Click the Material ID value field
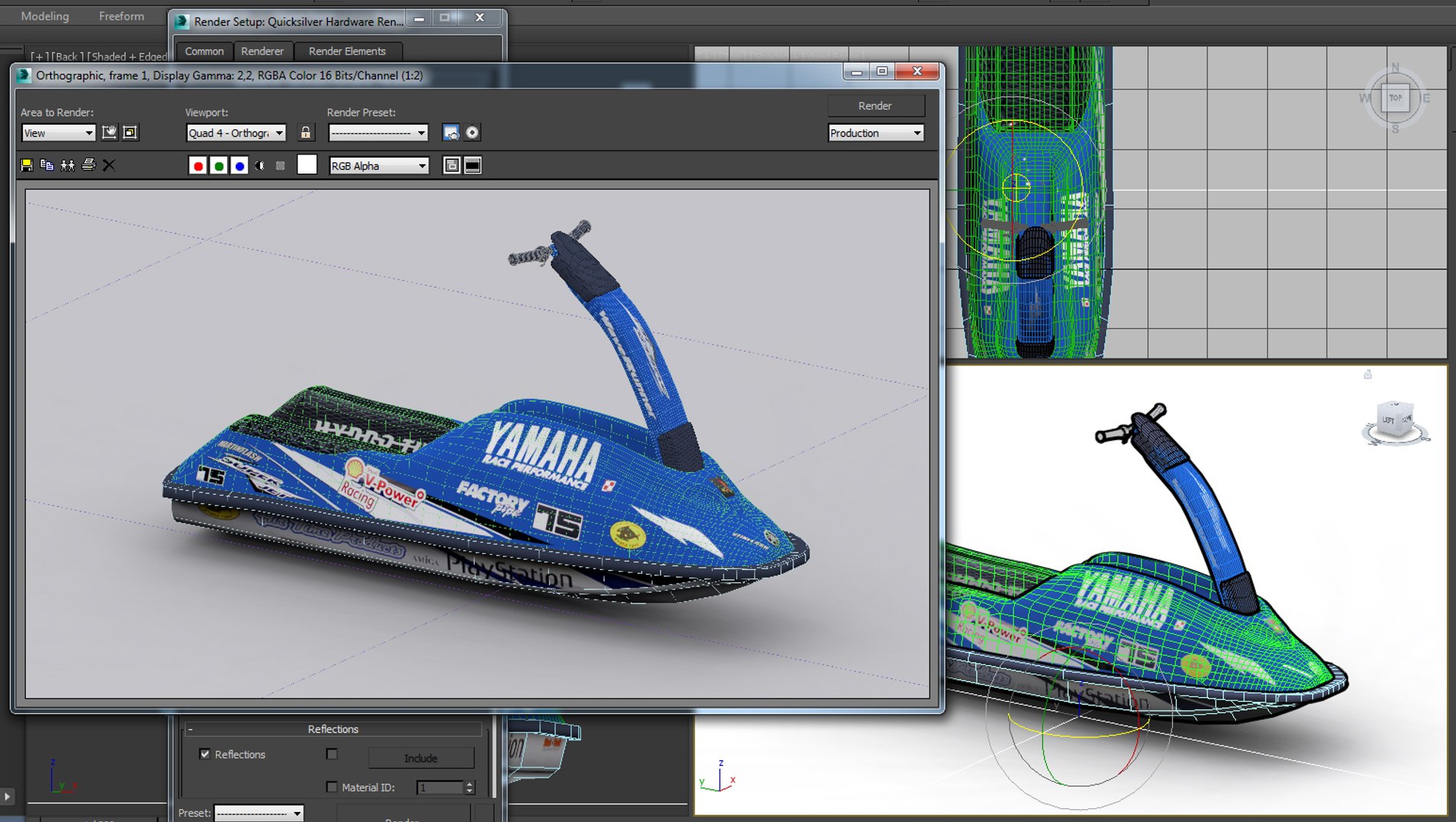Viewport: 1456px width, 822px height. [x=440, y=788]
